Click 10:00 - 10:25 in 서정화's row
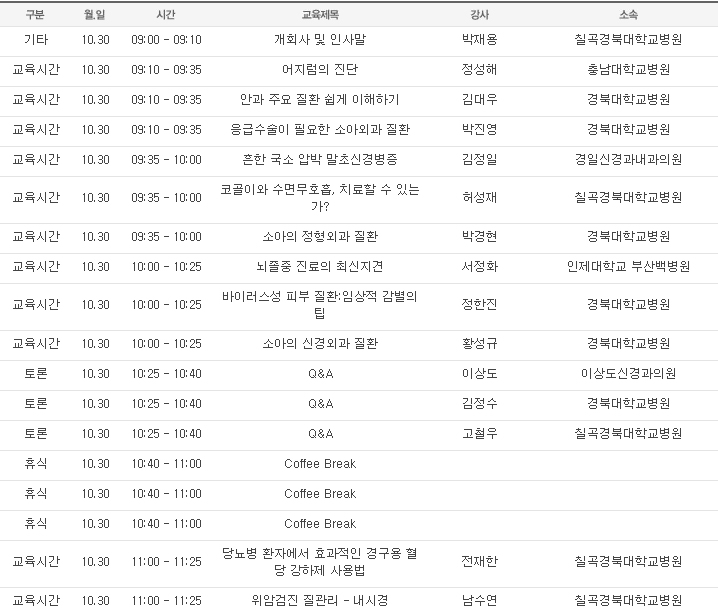The image size is (718, 611). point(167,267)
